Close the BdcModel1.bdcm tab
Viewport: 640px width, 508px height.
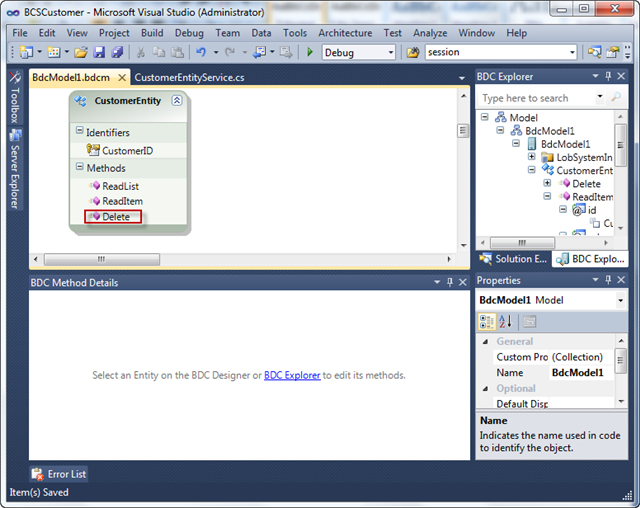(122, 78)
